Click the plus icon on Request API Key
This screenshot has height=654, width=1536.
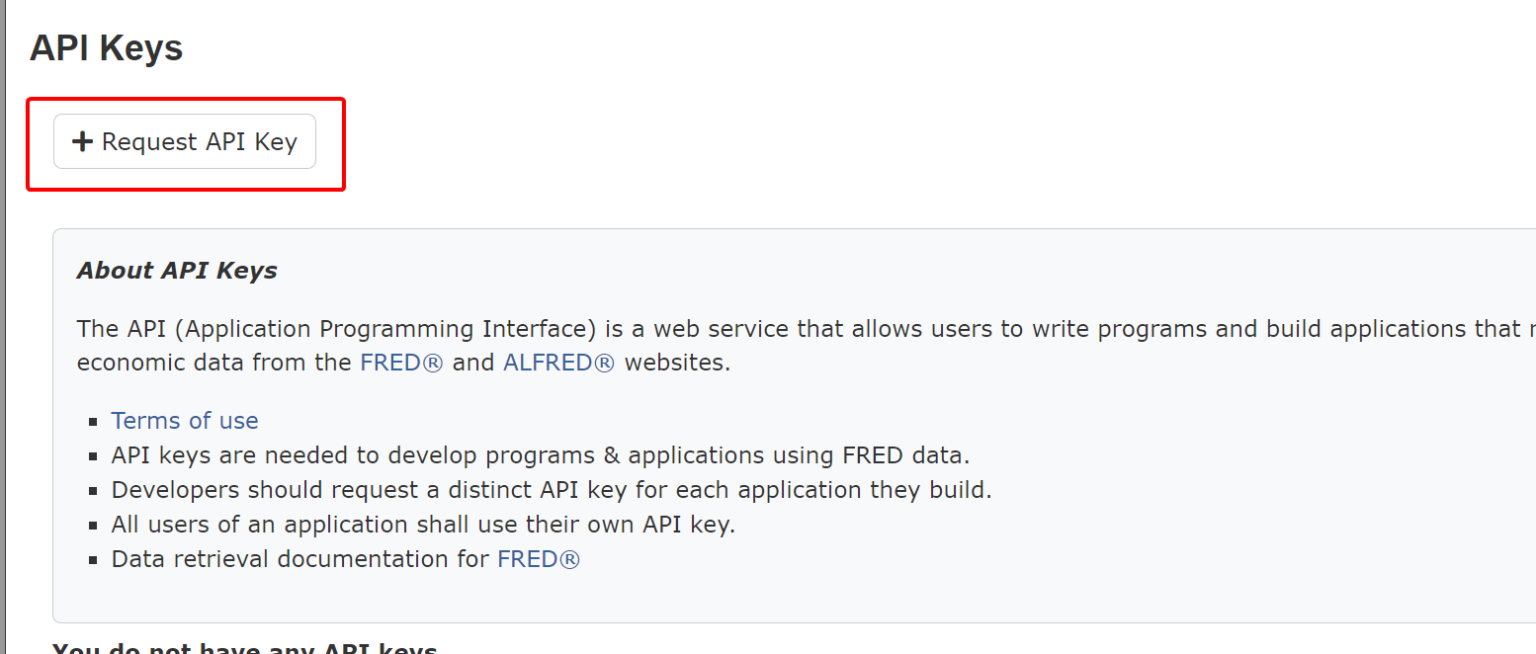click(x=82, y=141)
